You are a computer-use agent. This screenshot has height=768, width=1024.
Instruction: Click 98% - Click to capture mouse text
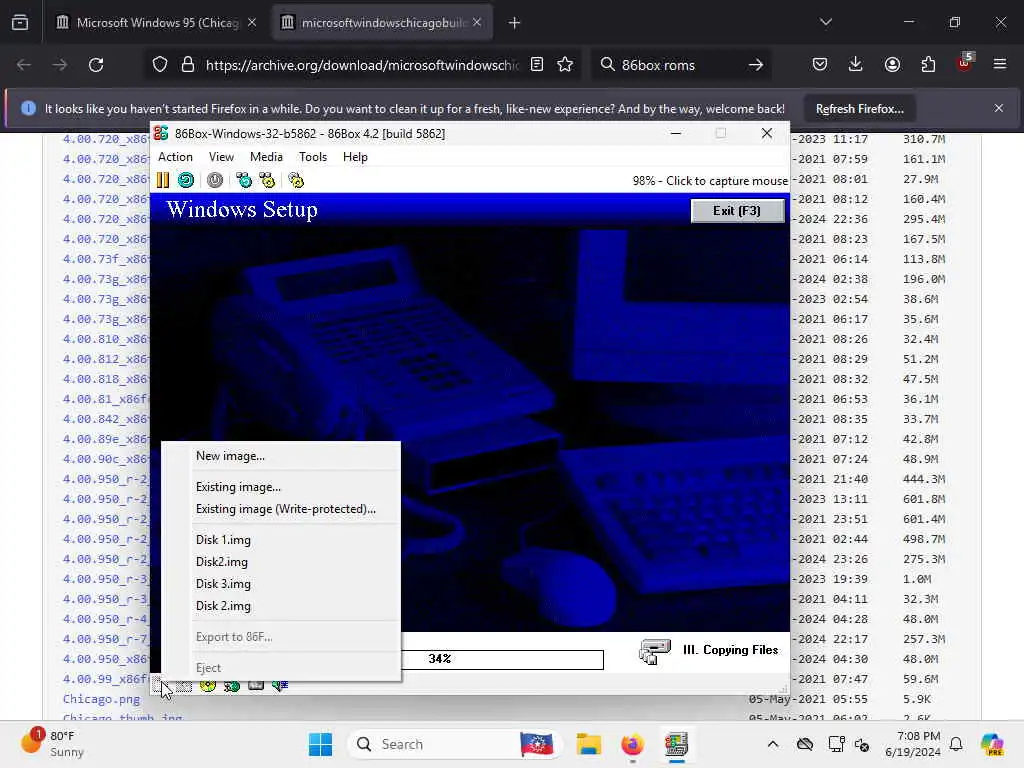click(710, 181)
